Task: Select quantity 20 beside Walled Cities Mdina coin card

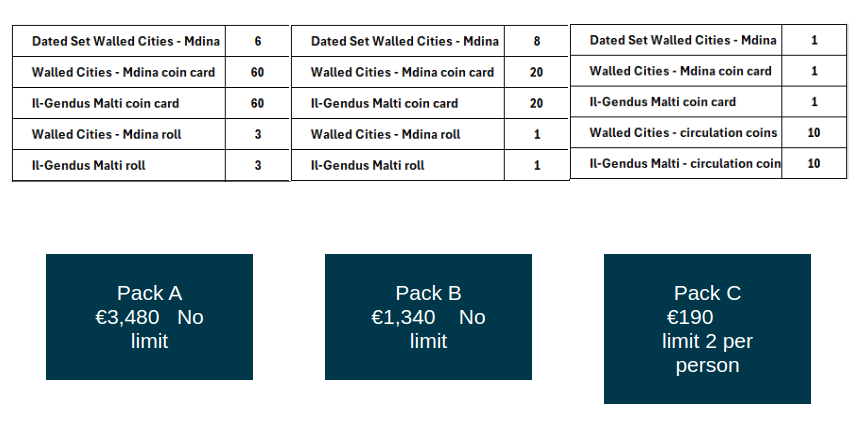Action: click(x=537, y=73)
